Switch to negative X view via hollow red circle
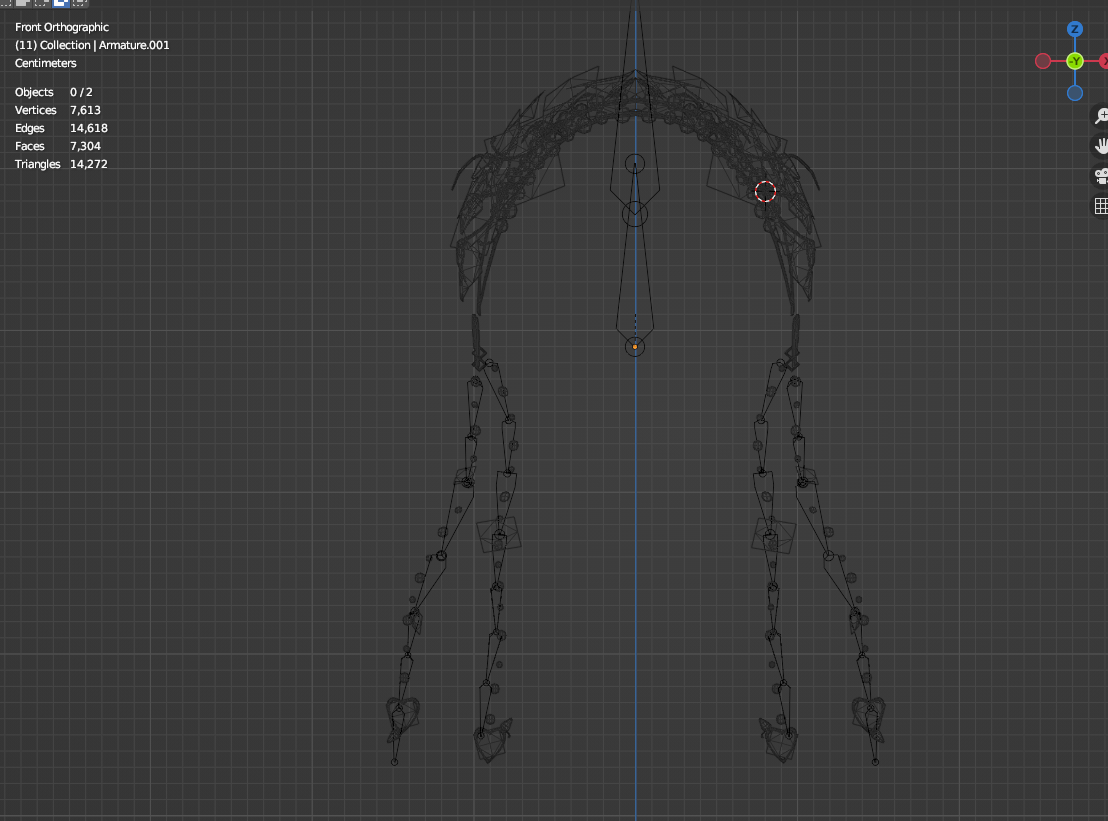Viewport: 1108px width, 821px height. [1043, 61]
